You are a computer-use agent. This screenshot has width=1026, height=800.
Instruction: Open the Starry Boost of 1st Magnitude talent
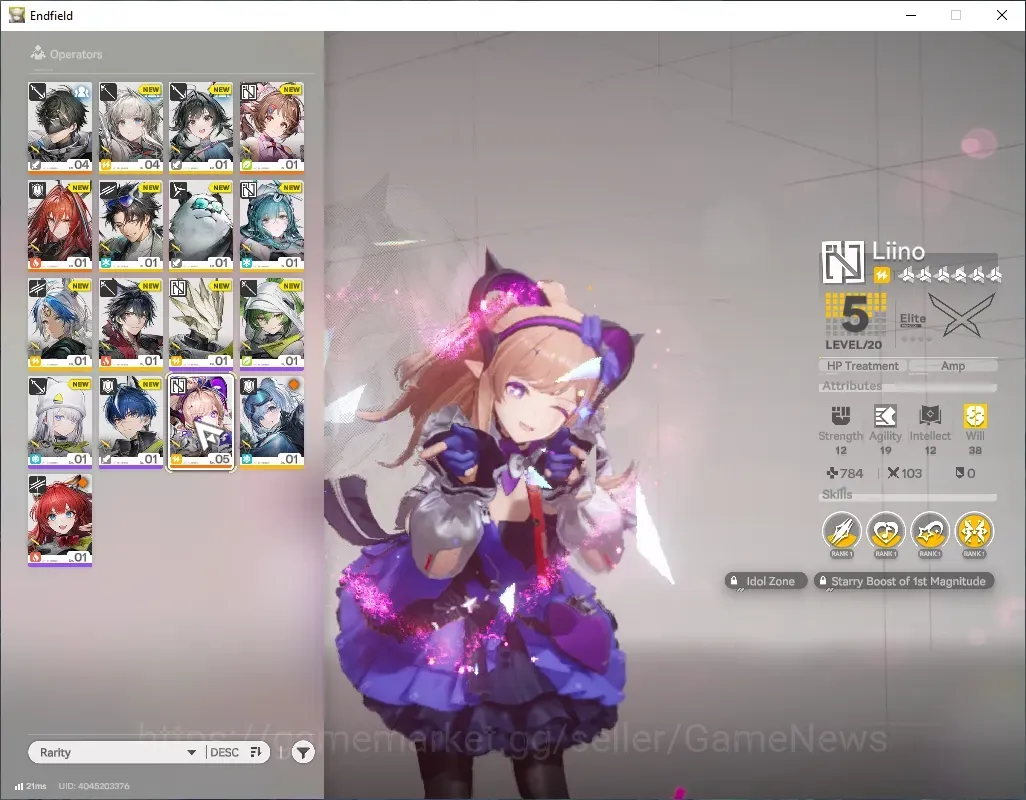tap(904, 581)
